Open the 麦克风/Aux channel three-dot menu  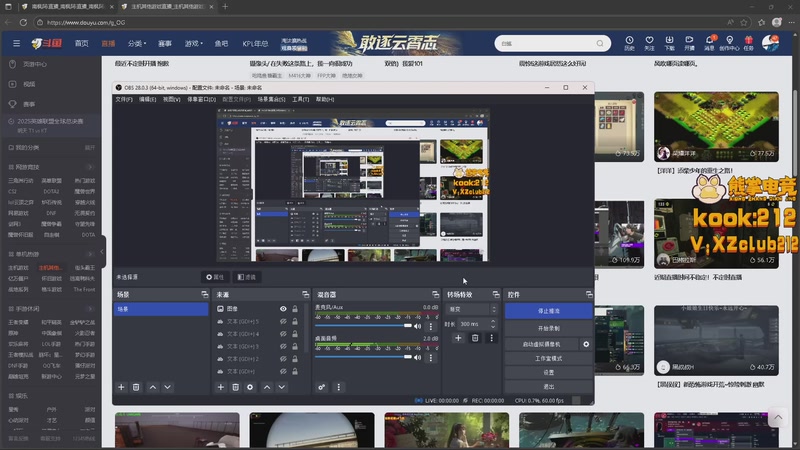click(431, 326)
